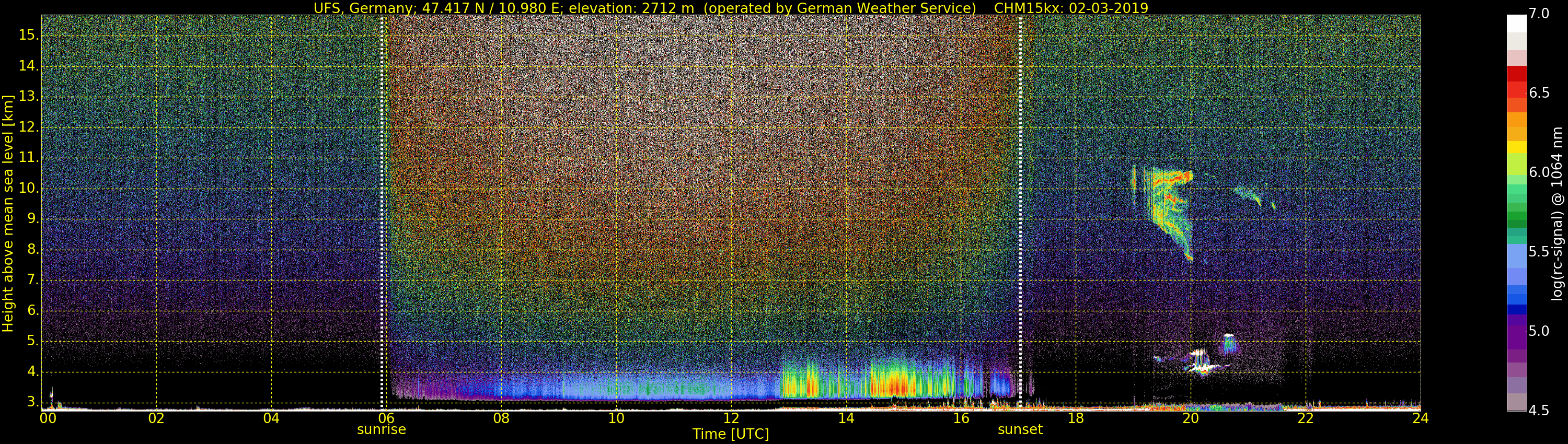Click the sunset label under the time axis
The height and width of the screenshot is (444, 1568).
pos(1020,429)
